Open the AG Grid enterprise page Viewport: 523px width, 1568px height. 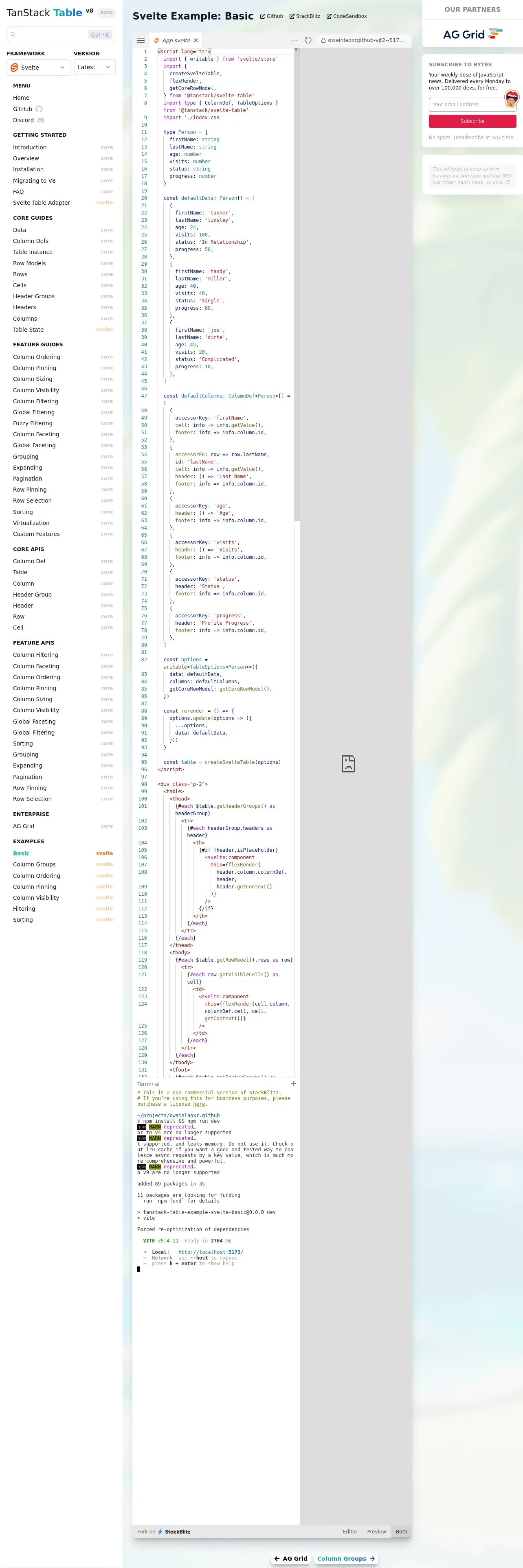[63, 826]
